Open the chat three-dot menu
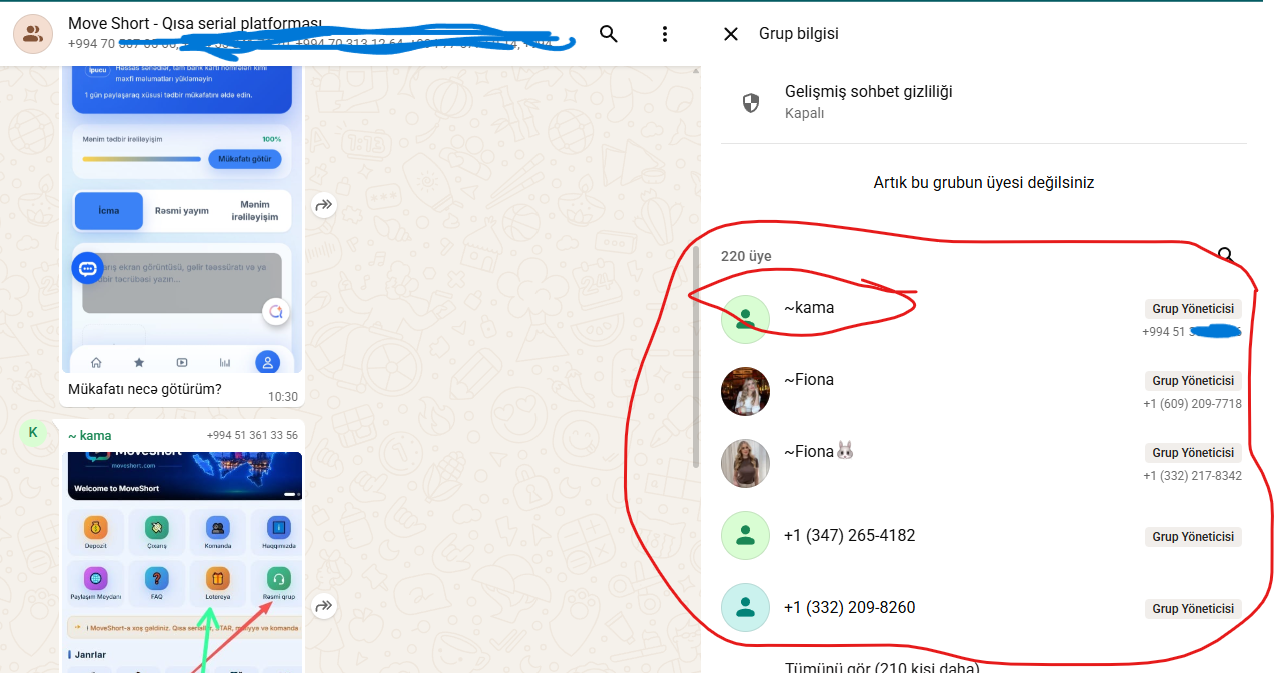Screen dimensions: 1275x673 [665, 34]
